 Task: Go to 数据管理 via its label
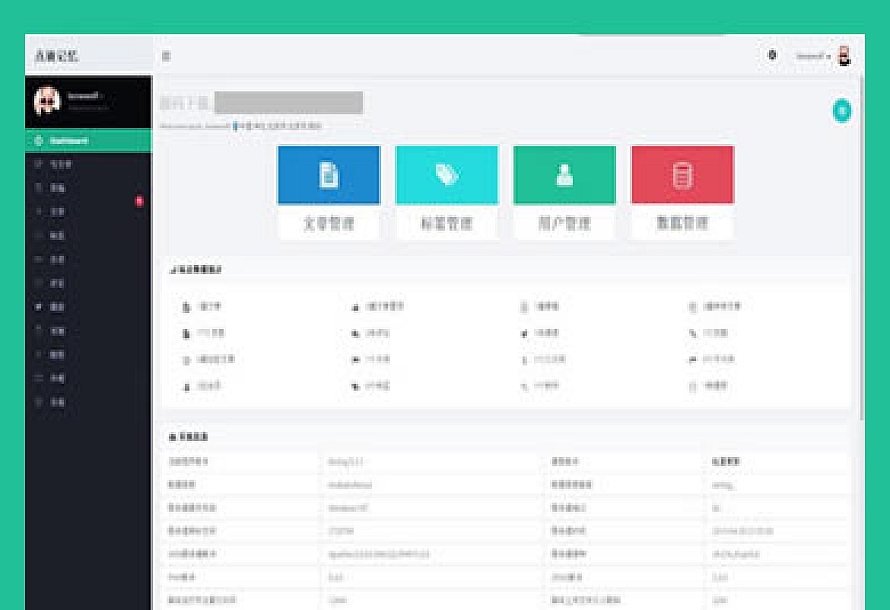pos(682,224)
